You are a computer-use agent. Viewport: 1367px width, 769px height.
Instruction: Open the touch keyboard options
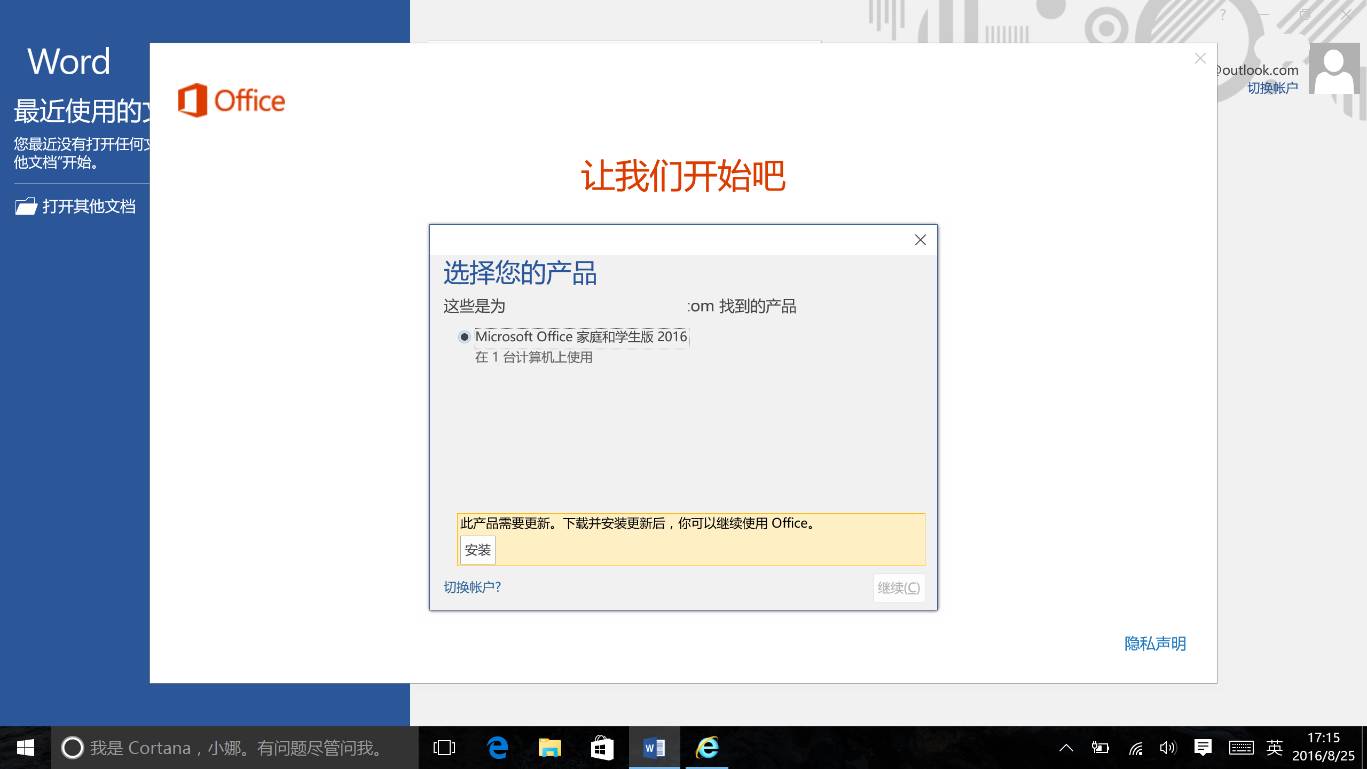pos(1240,747)
